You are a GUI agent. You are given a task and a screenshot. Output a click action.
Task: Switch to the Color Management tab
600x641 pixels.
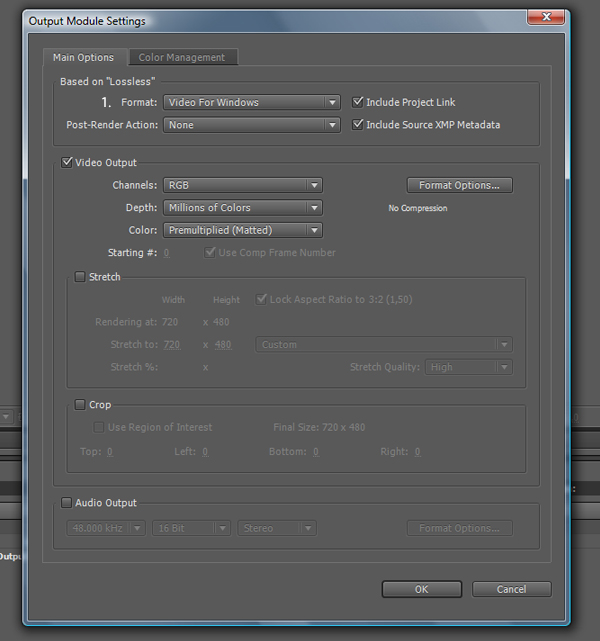pos(183,57)
